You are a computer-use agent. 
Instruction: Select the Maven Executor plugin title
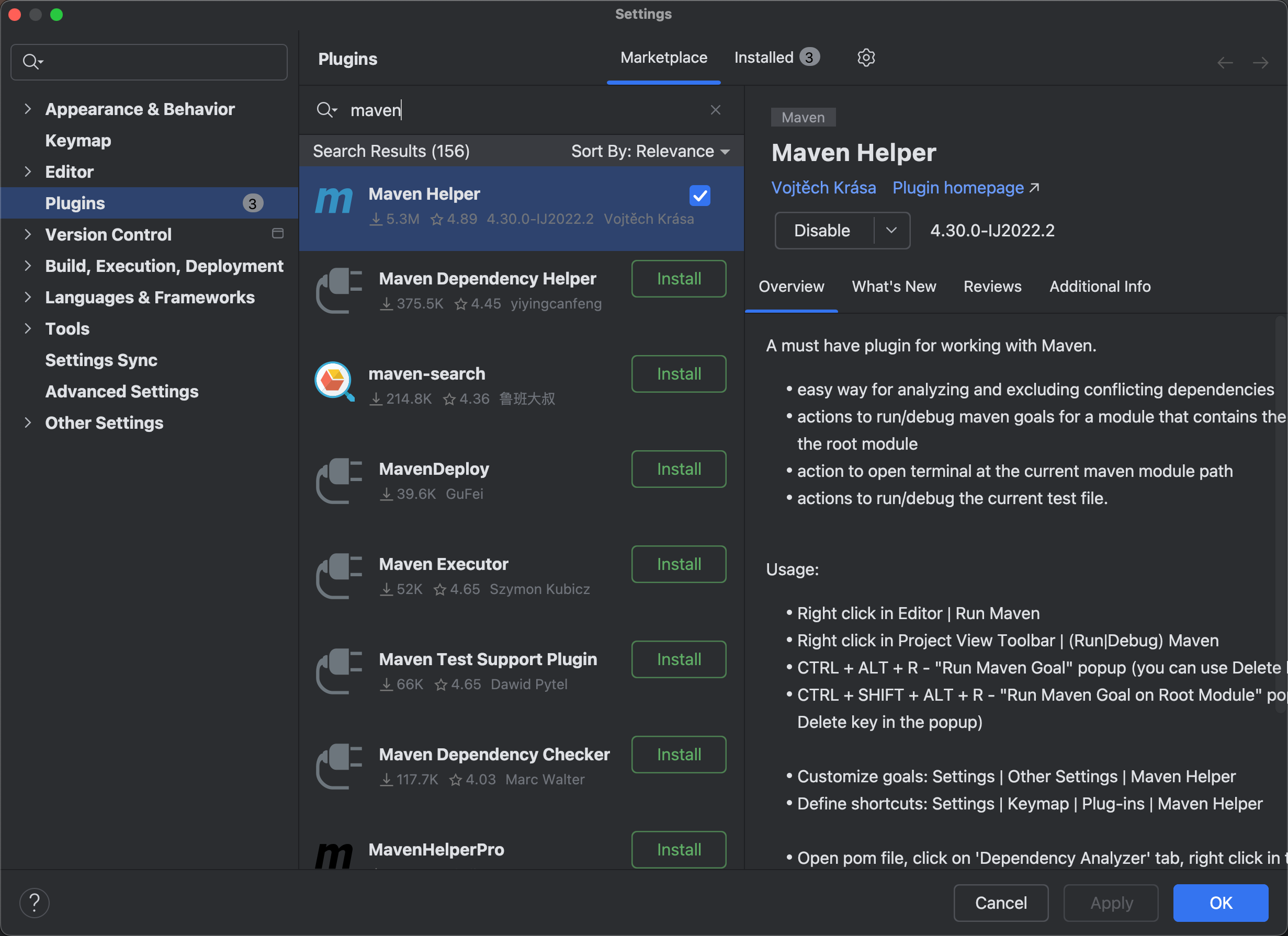(x=444, y=564)
